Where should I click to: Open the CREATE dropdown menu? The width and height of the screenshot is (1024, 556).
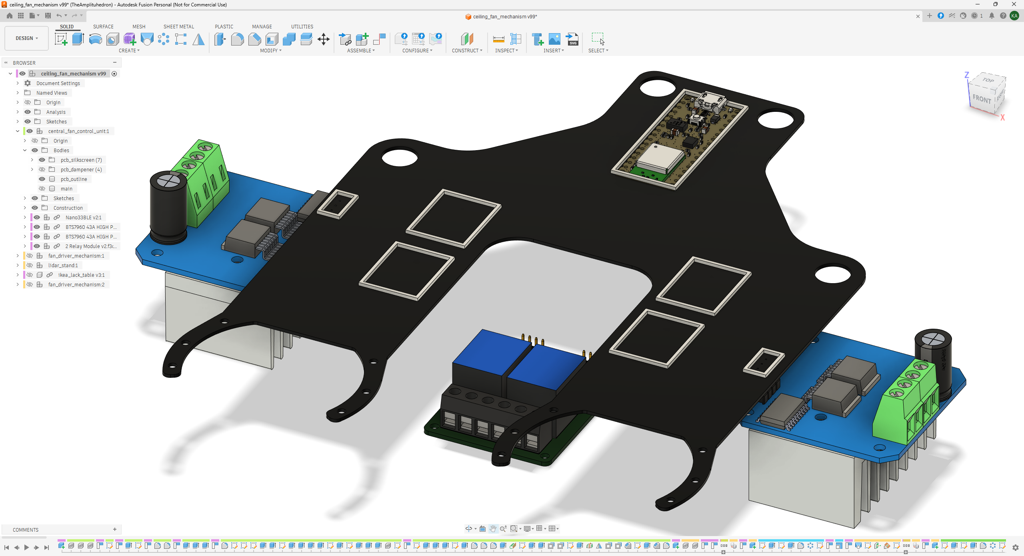tap(129, 50)
